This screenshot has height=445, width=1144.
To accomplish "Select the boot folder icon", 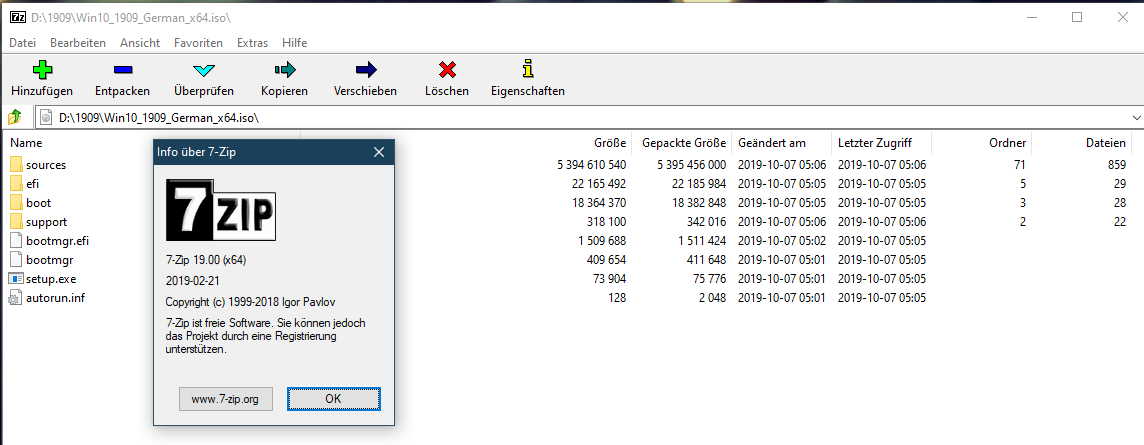I will [17, 203].
